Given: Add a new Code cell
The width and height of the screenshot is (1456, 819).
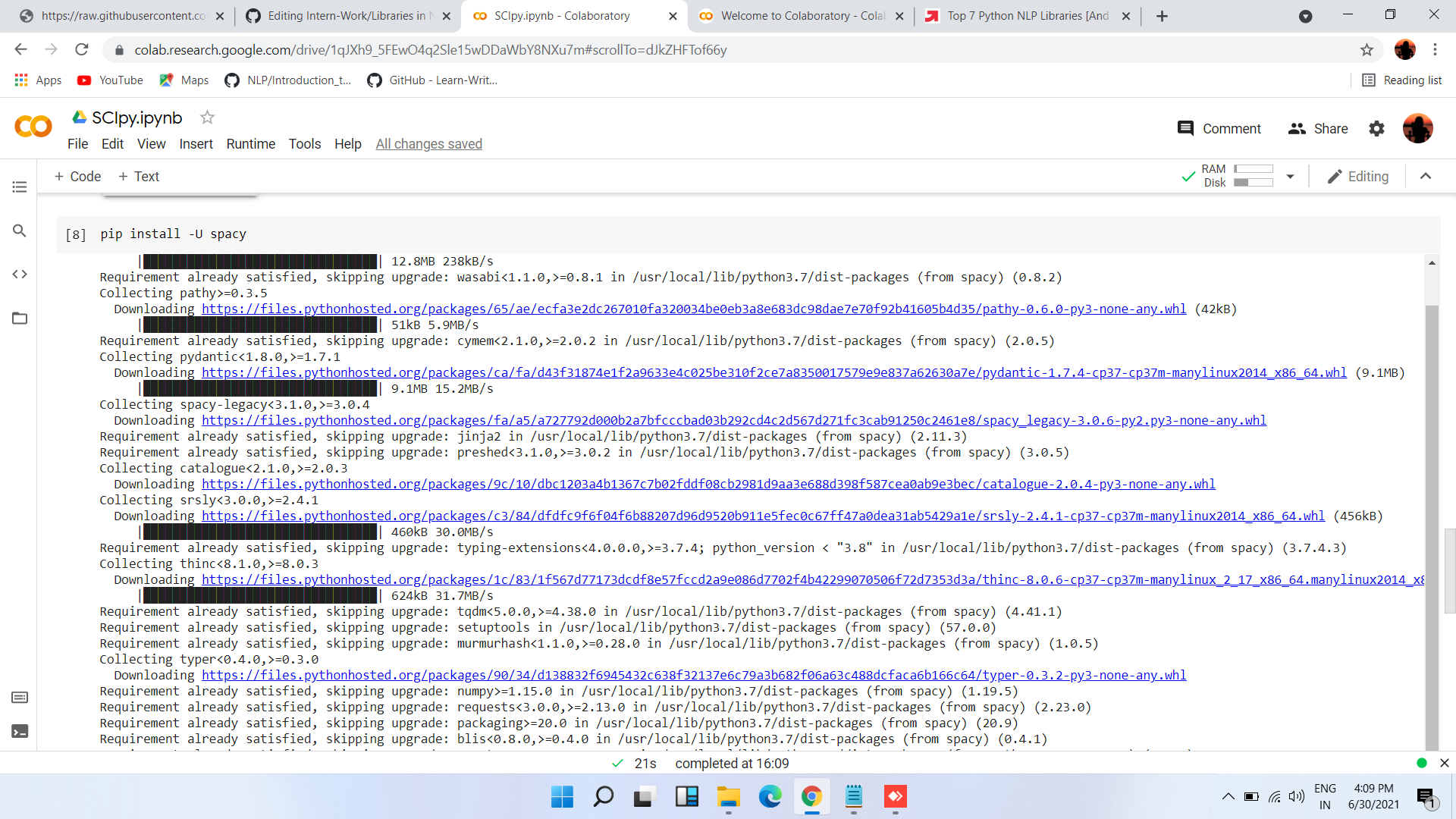Looking at the screenshot, I should (x=77, y=177).
